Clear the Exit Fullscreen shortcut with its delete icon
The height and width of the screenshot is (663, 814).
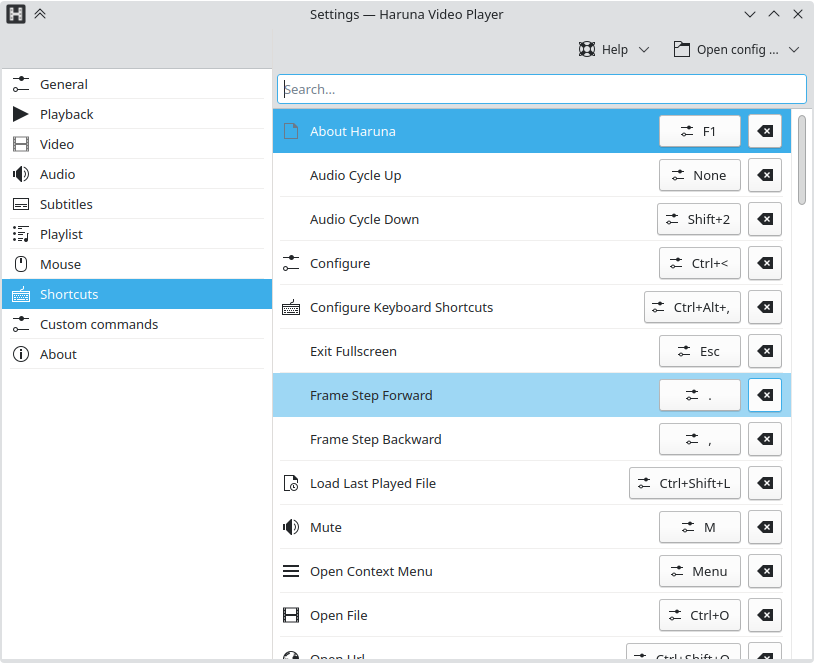point(765,351)
